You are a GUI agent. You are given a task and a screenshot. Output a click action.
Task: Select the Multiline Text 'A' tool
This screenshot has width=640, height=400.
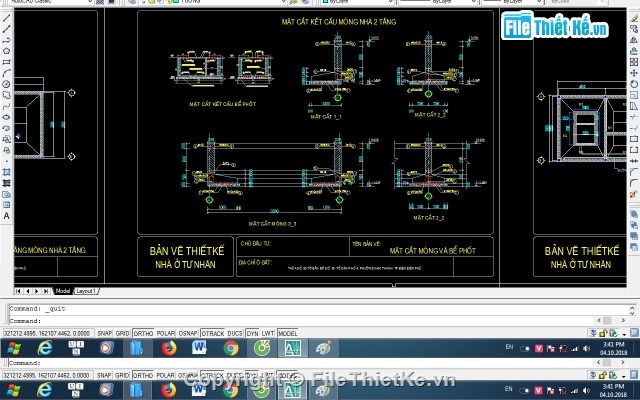click(x=6, y=216)
